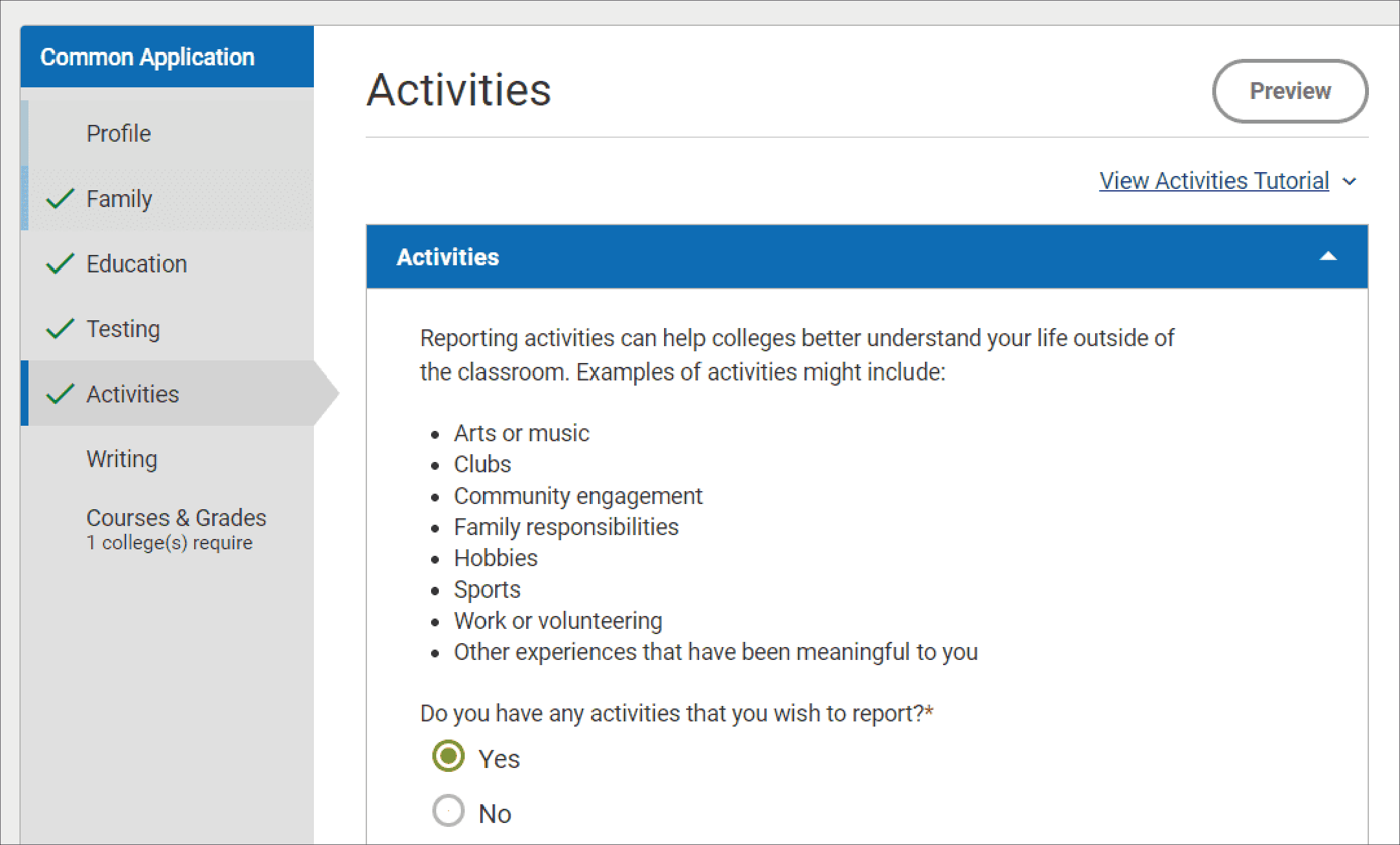Screen dimensions: 1400x845
Task: Click the green checkmark beside Testing
Action: click(60, 329)
